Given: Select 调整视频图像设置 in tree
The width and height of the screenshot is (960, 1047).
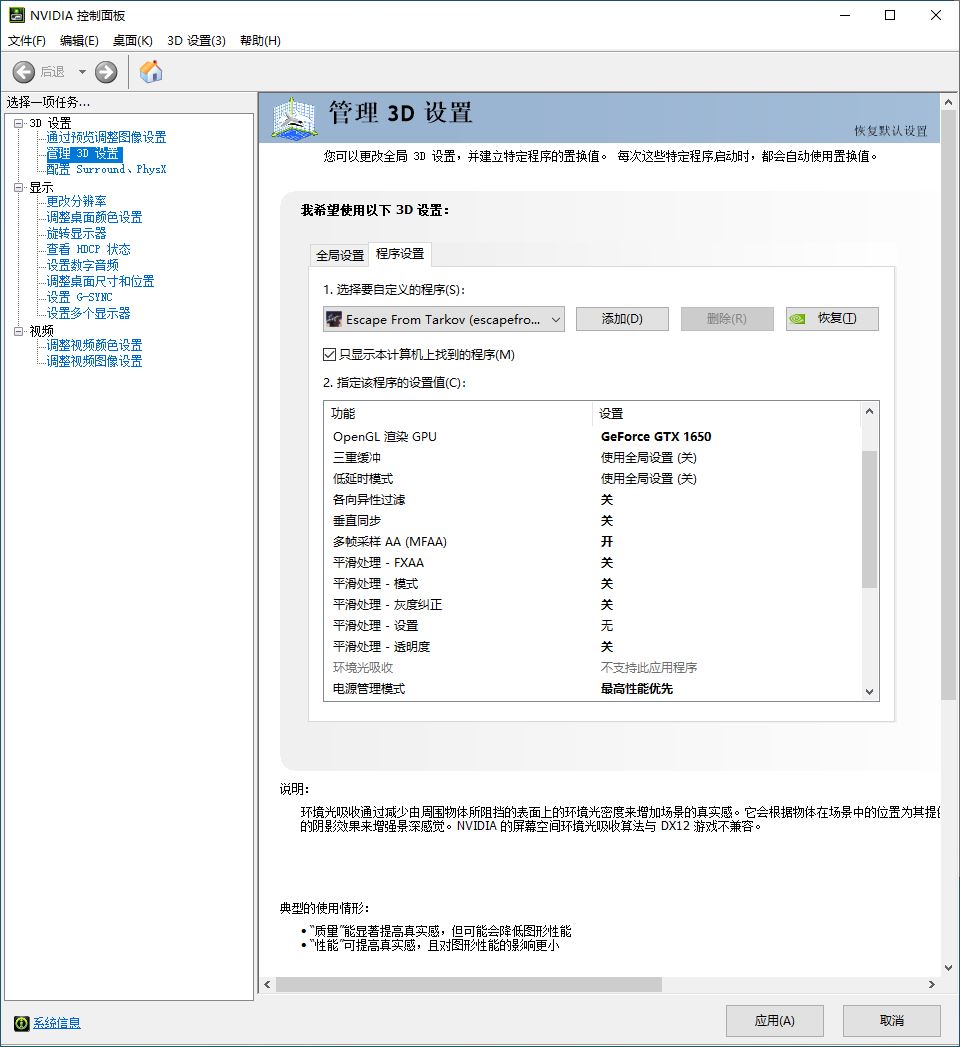Looking at the screenshot, I should (94, 361).
